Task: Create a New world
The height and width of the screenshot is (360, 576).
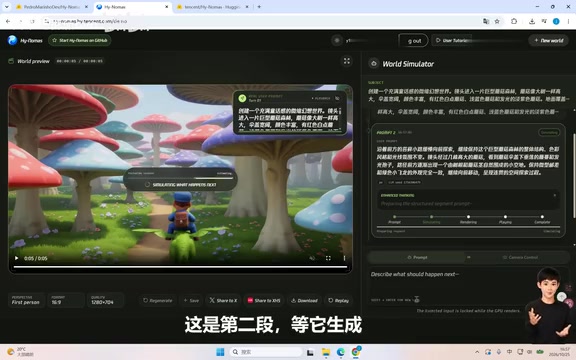Action: (549, 40)
